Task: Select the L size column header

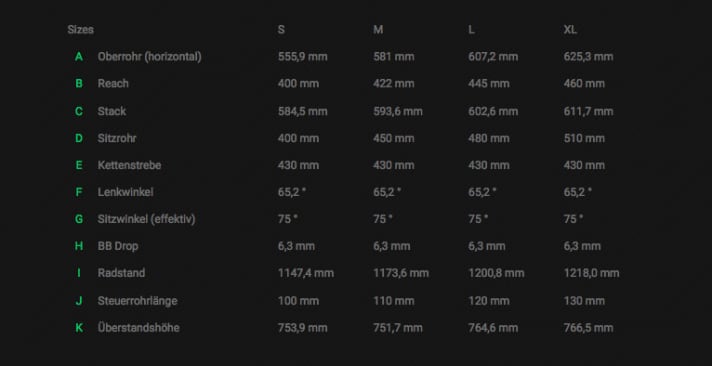Action: (472, 30)
